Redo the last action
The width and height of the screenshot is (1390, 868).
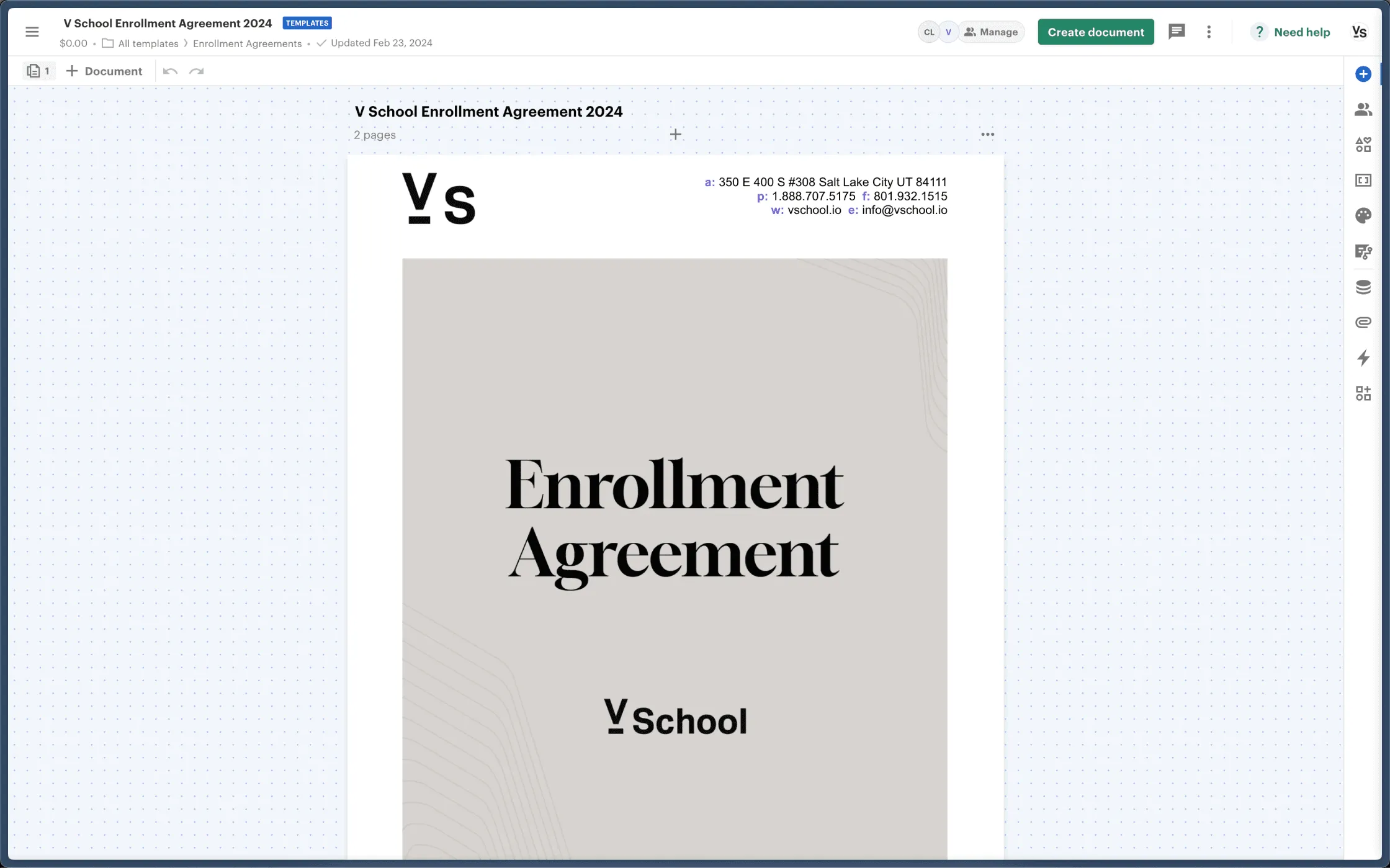197,71
